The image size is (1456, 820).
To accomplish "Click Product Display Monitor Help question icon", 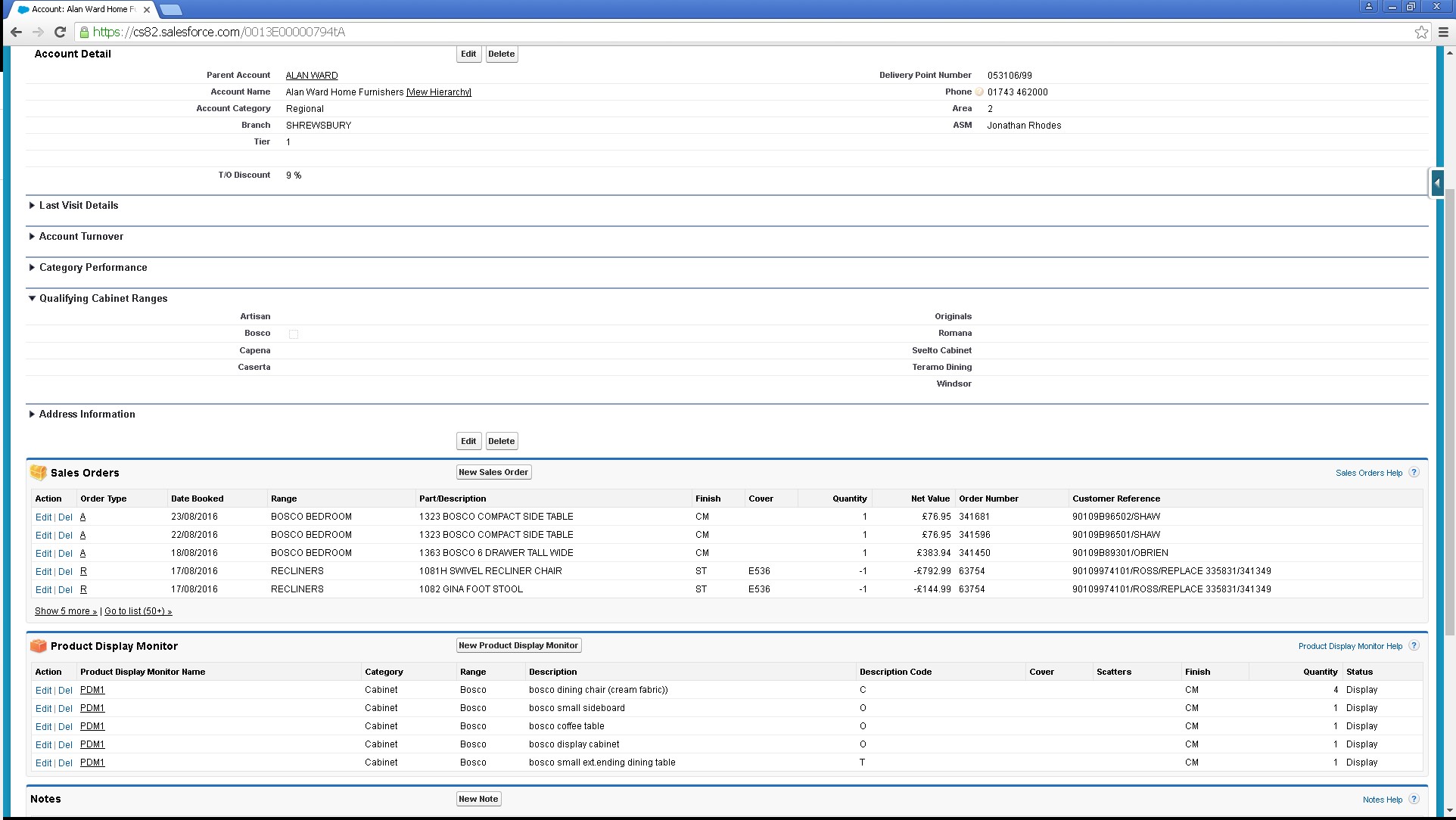I will click(1414, 646).
